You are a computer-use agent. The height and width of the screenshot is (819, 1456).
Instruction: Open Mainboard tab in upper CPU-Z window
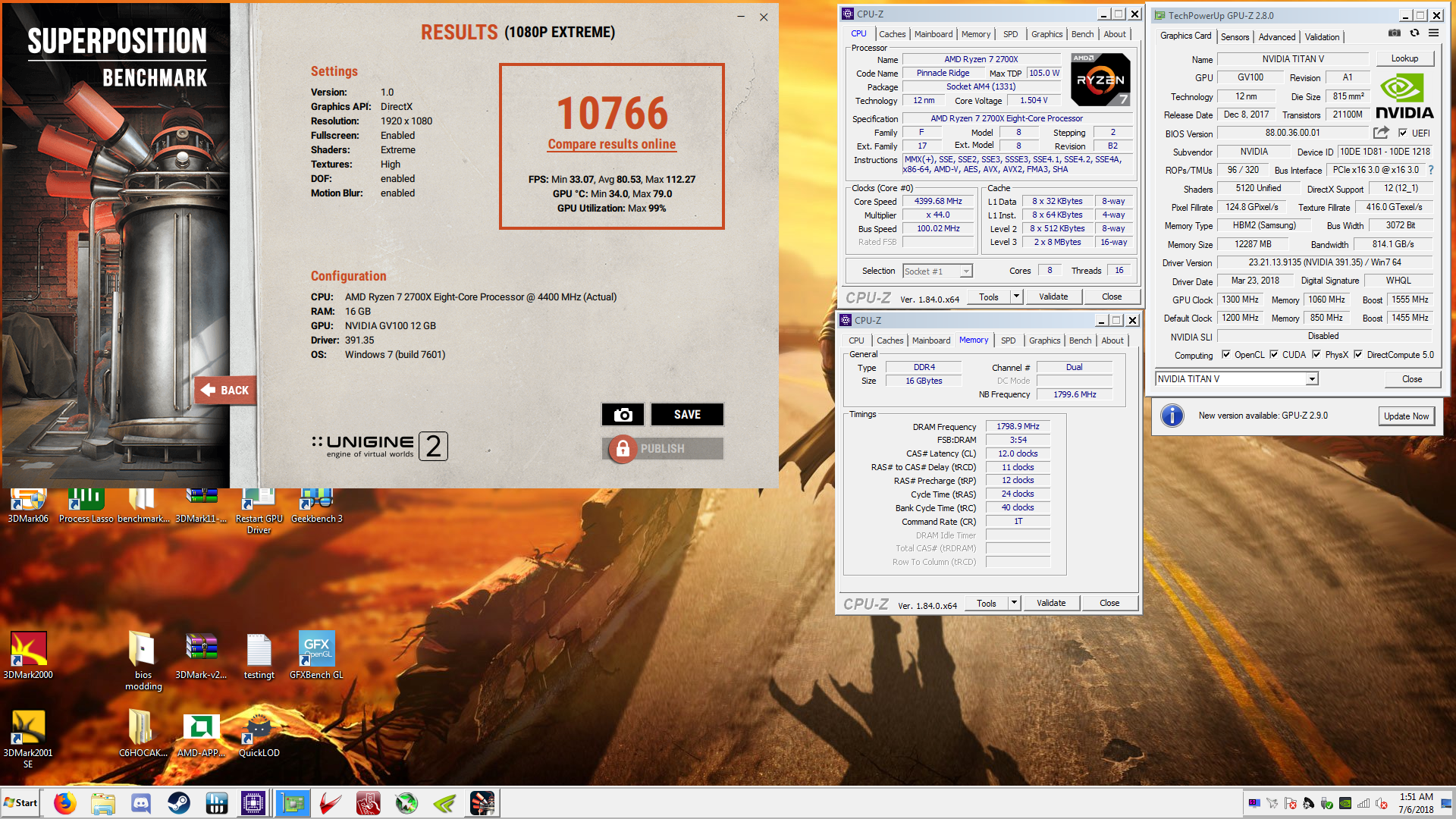click(934, 34)
